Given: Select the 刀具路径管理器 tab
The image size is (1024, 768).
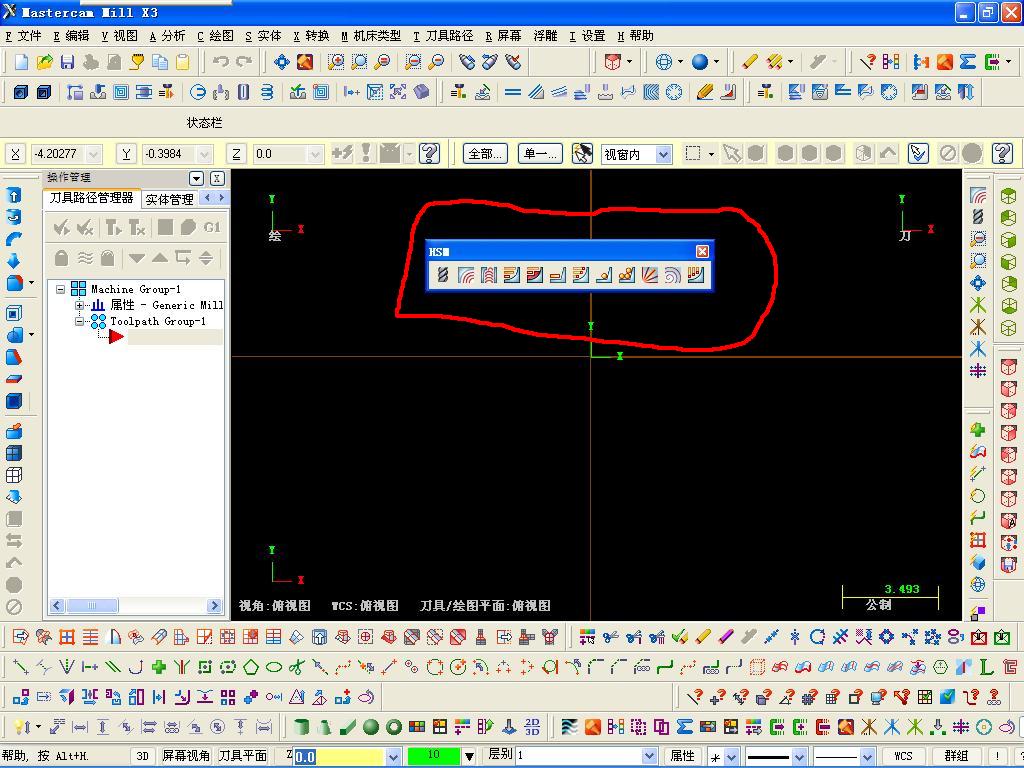Looking at the screenshot, I should 91,198.
